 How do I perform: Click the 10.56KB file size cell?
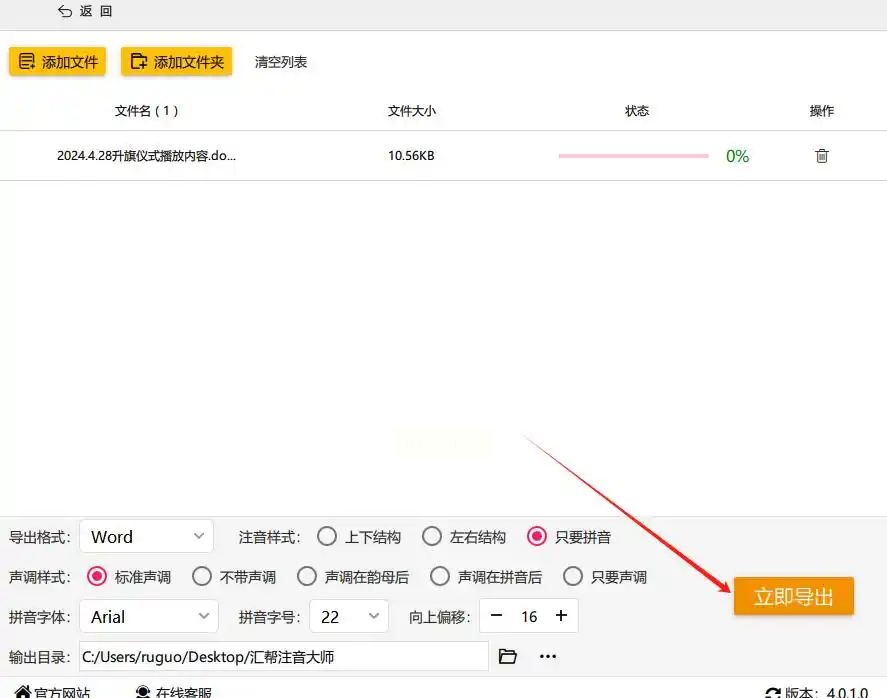click(411, 156)
